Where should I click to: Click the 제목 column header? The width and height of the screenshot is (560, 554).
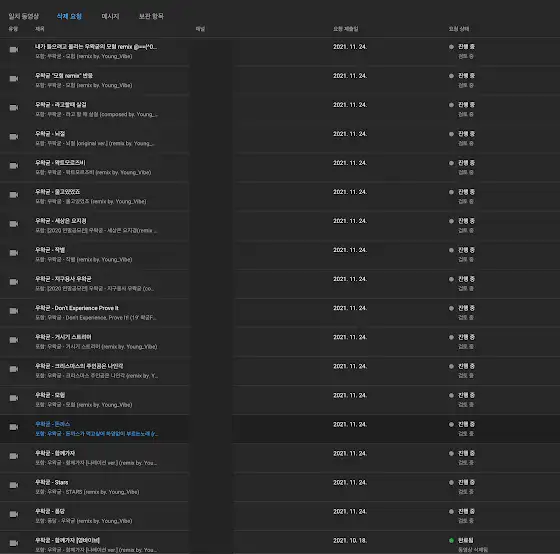pos(40,29)
